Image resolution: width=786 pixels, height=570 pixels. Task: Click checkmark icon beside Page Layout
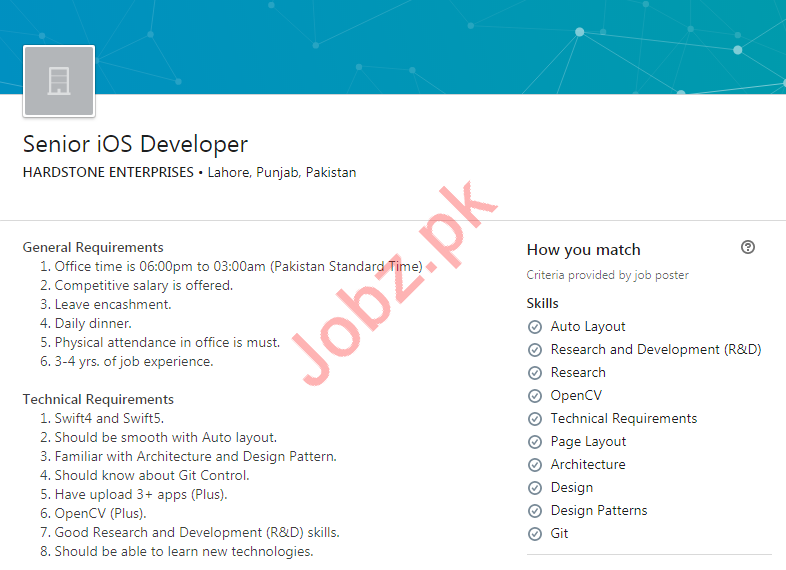click(x=534, y=442)
